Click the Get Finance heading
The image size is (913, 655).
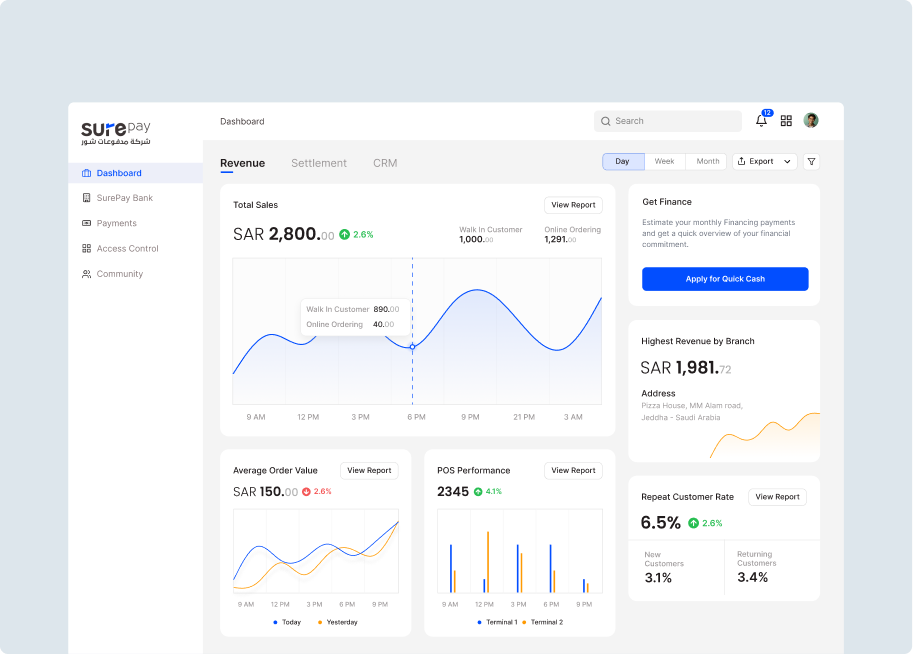tap(667, 202)
